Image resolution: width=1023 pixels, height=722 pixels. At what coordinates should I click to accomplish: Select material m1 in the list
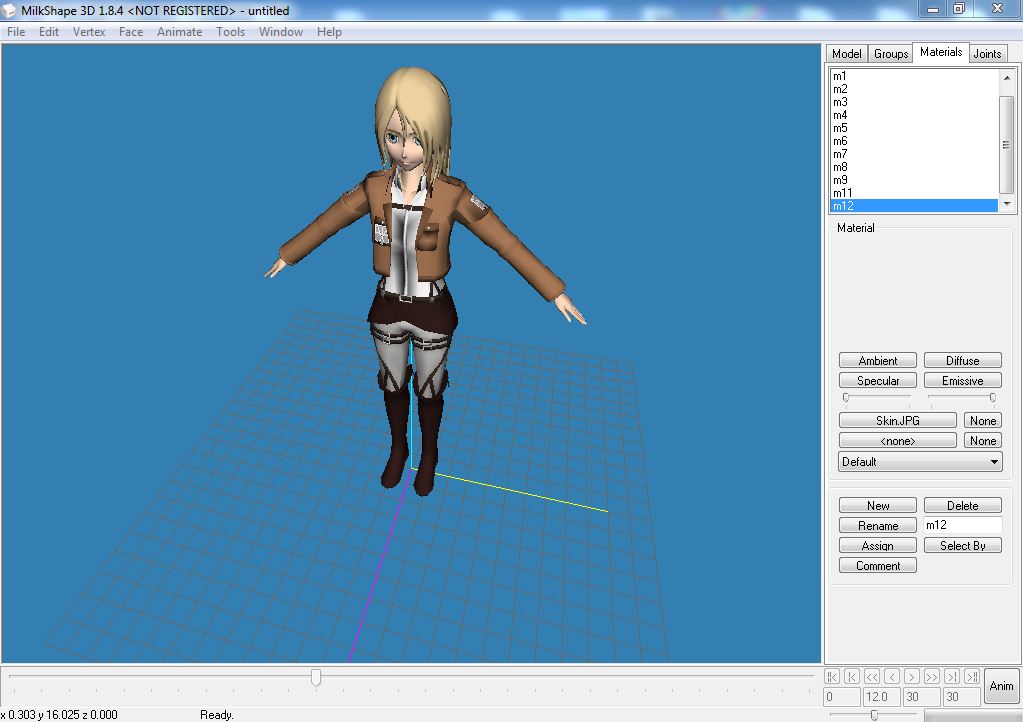click(x=914, y=76)
